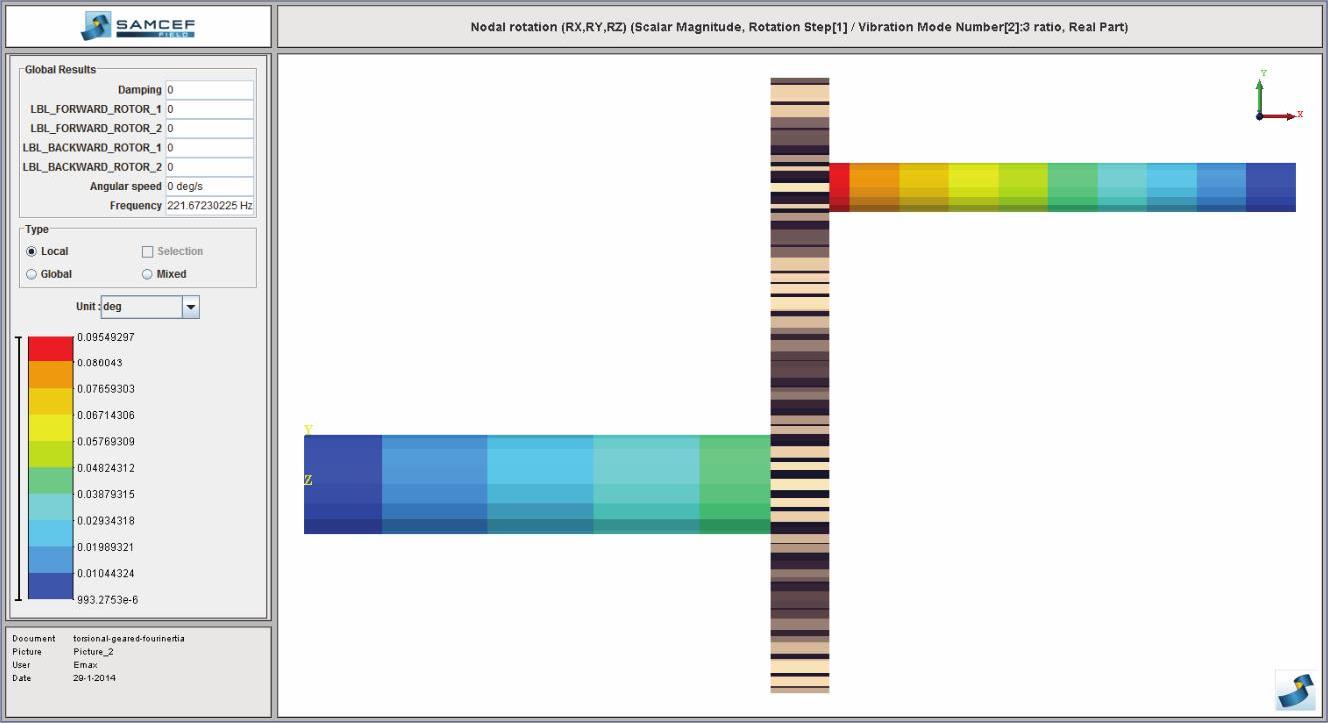Click the SAMCEF icon in bottom-right corner
The width and height of the screenshot is (1328, 723).
point(1295,690)
